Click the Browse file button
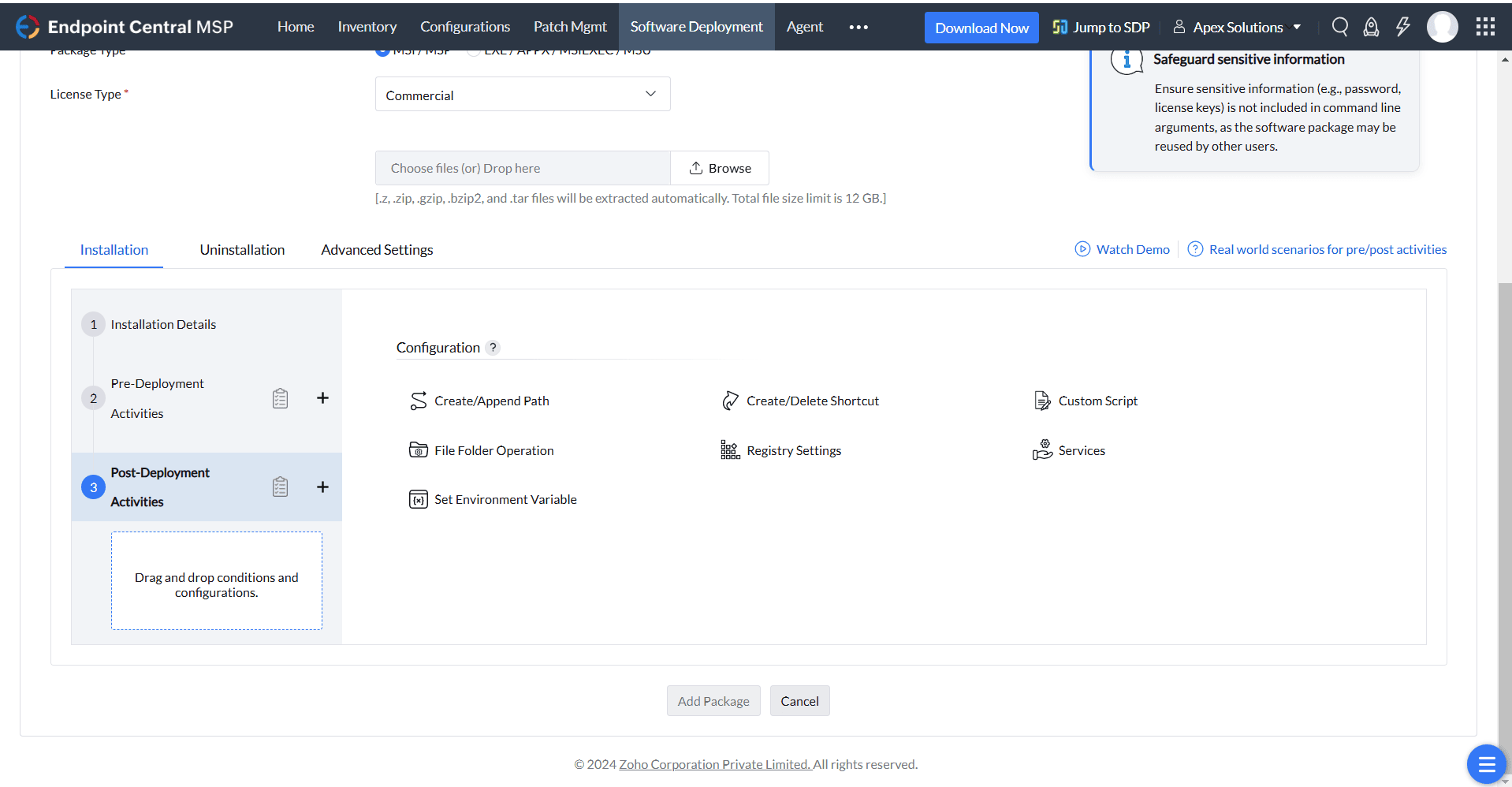This screenshot has width=1512, height=787. point(720,168)
